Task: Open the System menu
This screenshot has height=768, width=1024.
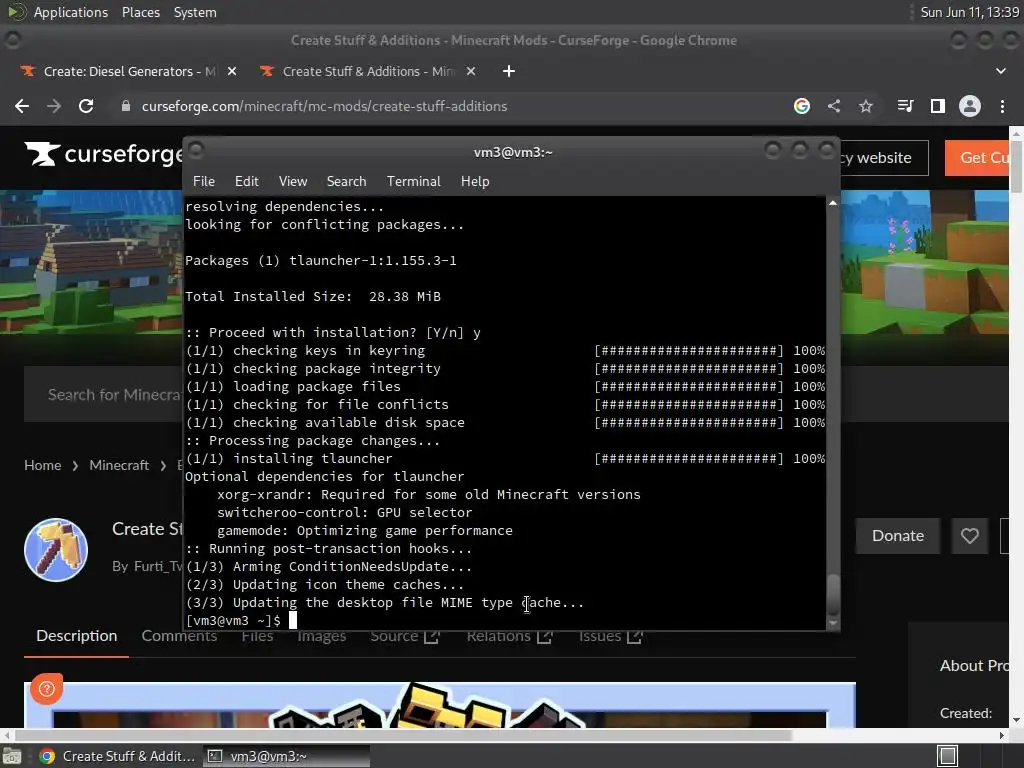Action: coord(195,12)
